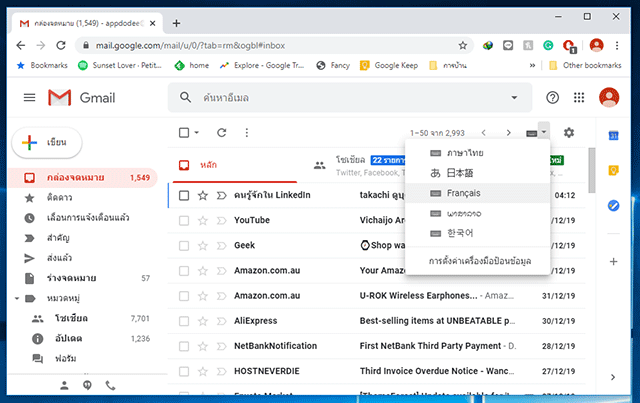Tick the checkbox for the YouTube email
Viewport: 640px width, 403px height.
coord(184,221)
